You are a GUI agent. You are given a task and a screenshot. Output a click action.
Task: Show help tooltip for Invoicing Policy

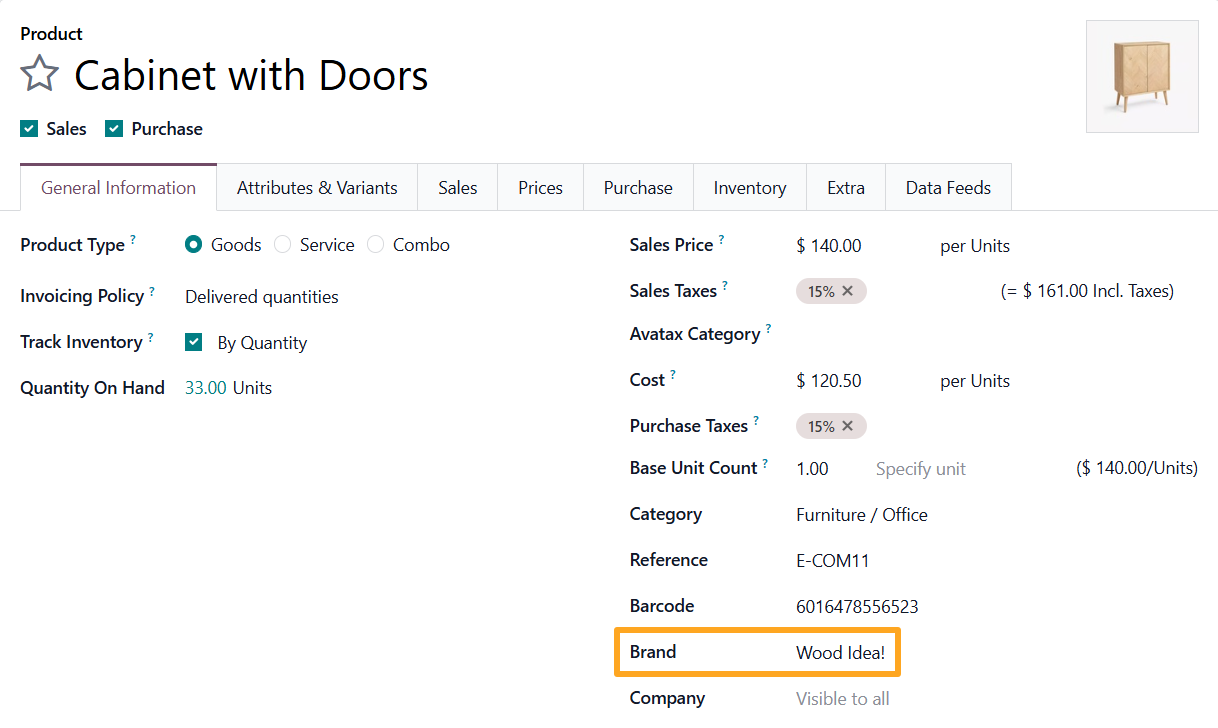click(152, 291)
